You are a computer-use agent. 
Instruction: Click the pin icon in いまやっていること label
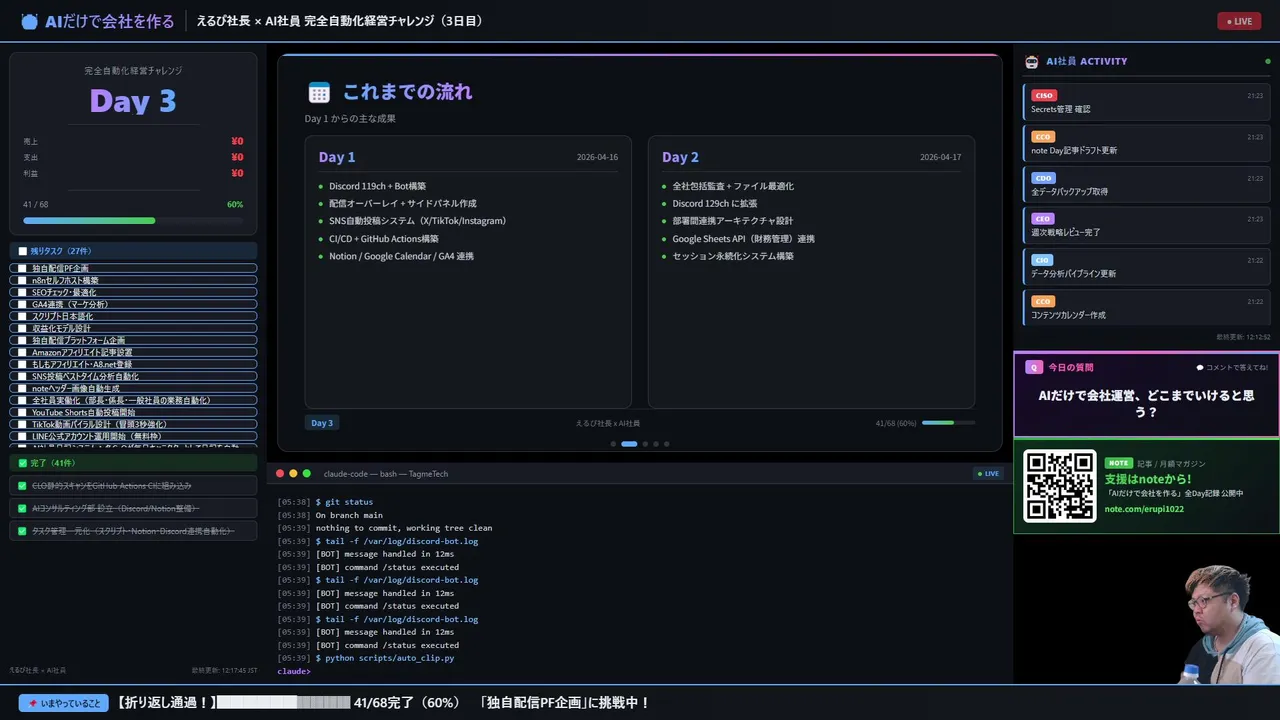(x=33, y=703)
